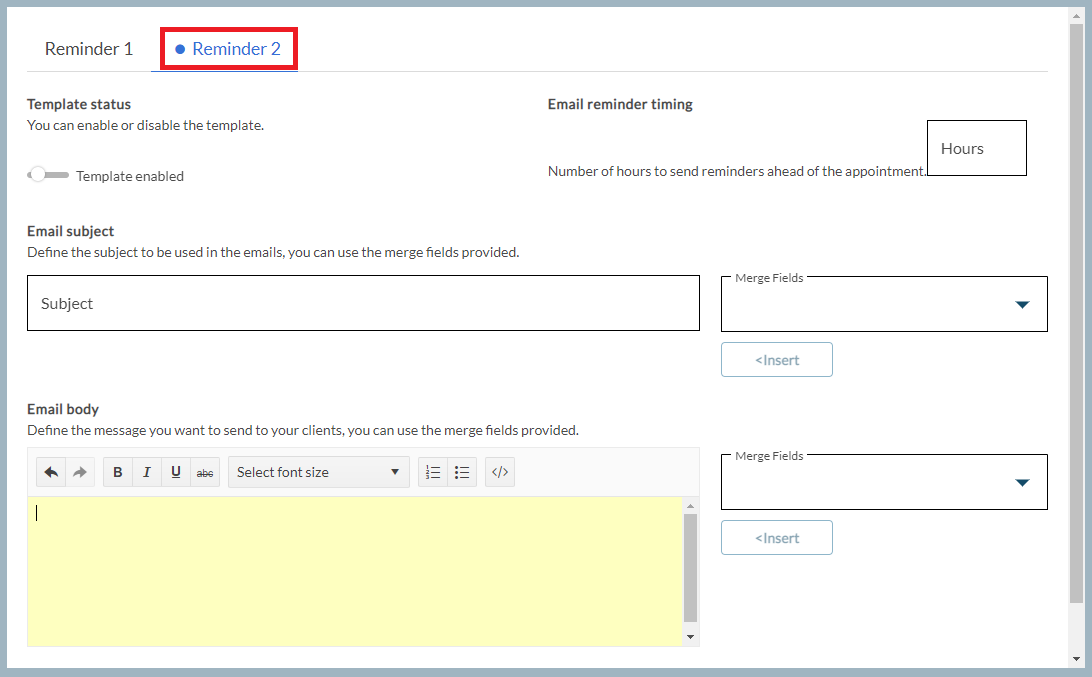Open the Select font size dropdown
Image resolution: width=1092 pixels, height=677 pixels.
318,472
